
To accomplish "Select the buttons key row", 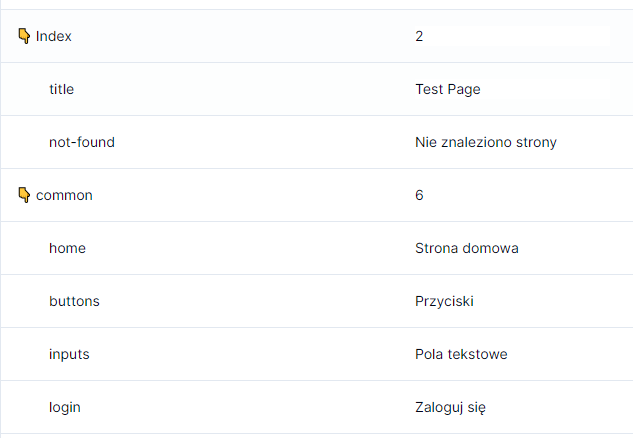I will (x=316, y=301).
